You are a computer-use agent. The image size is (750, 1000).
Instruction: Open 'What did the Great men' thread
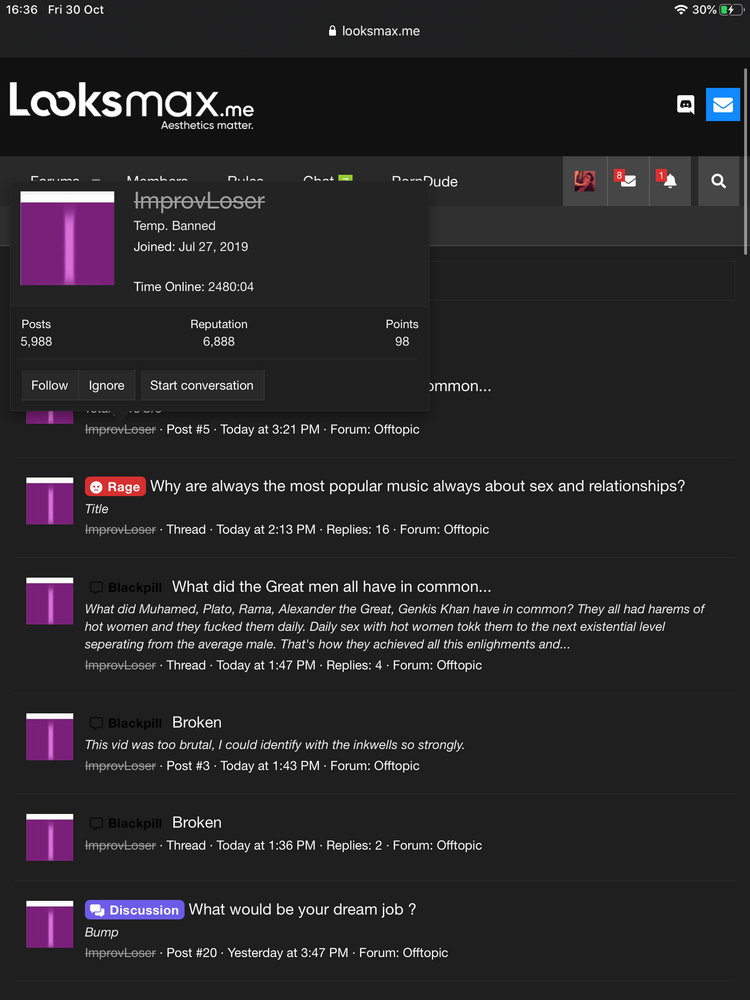tap(331, 587)
